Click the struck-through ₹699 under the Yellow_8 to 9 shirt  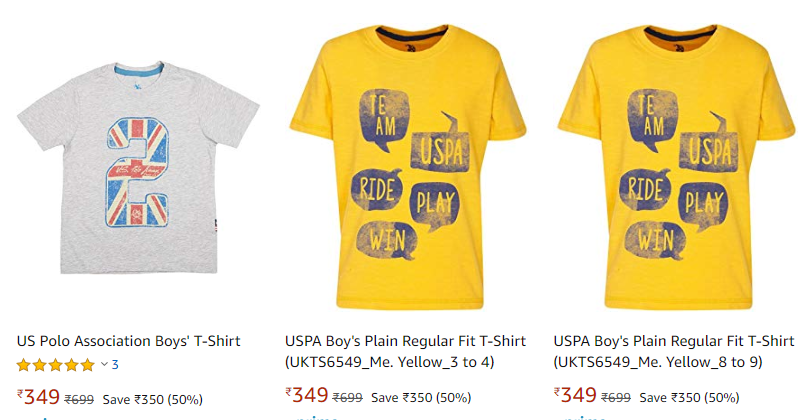tap(616, 397)
